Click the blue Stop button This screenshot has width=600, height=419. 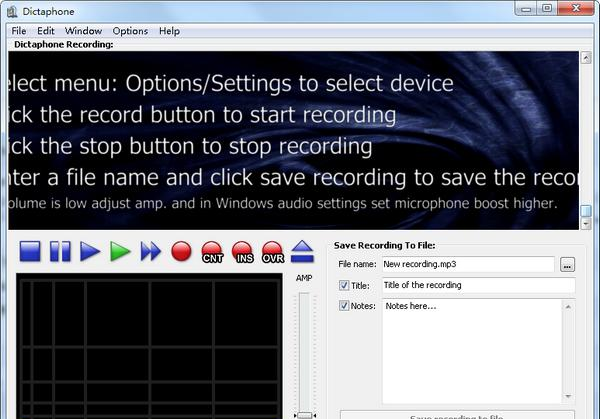click(x=30, y=251)
